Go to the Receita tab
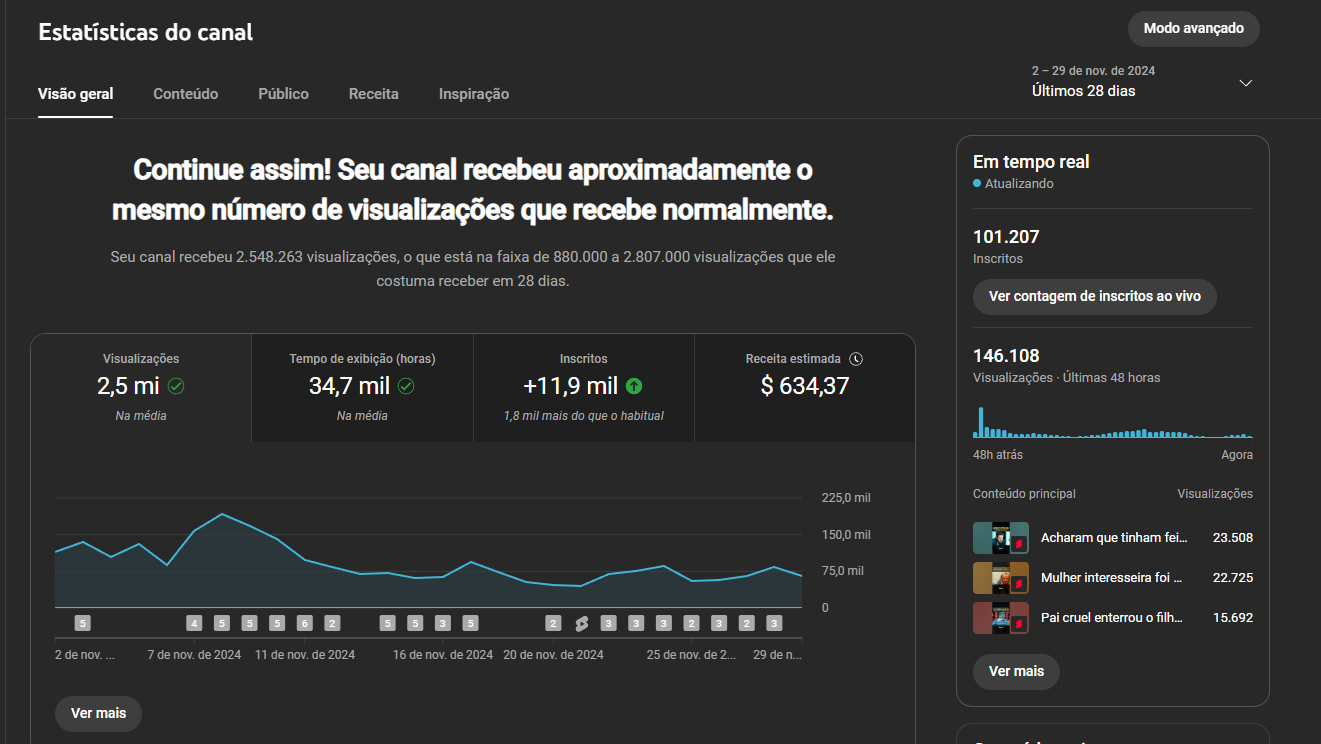The height and width of the screenshot is (744, 1321). pyautogui.click(x=373, y=94)
